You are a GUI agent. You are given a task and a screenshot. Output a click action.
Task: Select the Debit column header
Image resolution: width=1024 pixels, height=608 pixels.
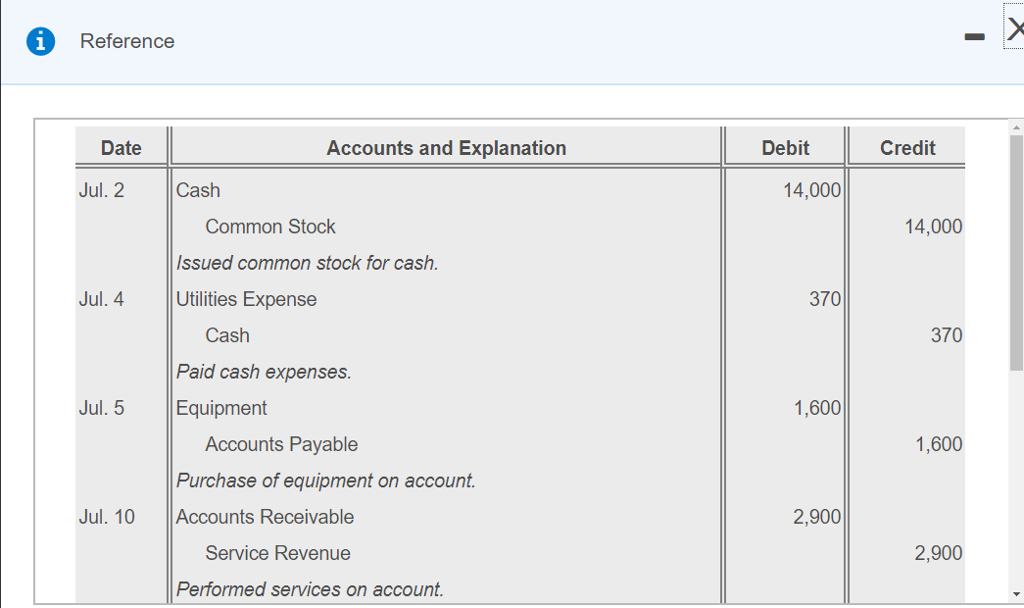coord(785,147)
